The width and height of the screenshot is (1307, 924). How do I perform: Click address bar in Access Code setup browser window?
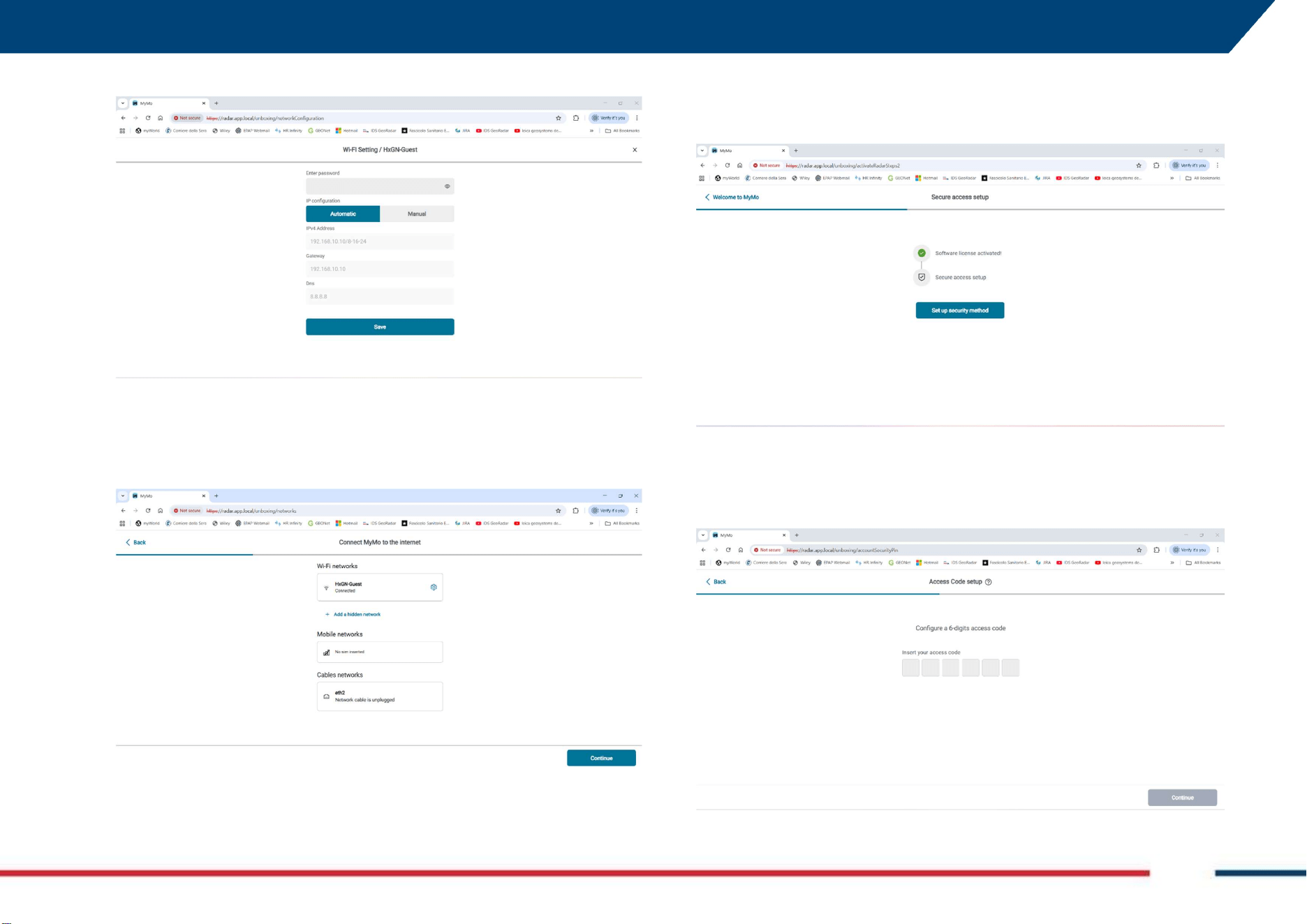[x=947, y=550]
